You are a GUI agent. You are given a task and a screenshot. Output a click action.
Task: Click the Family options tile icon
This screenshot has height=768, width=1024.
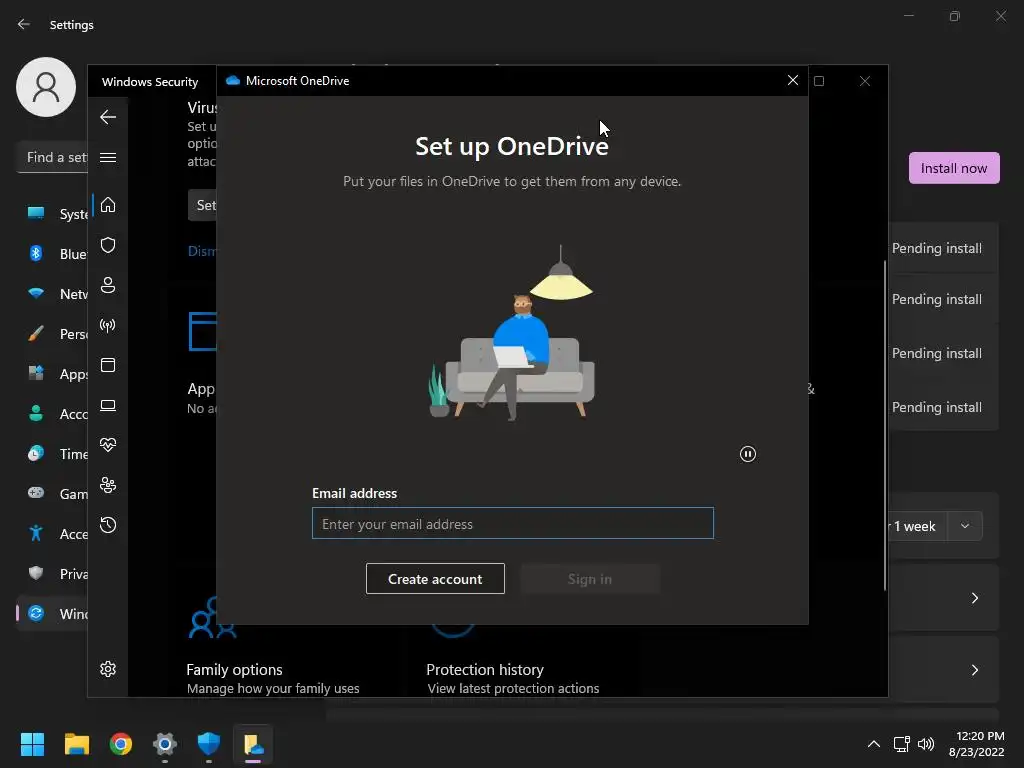[x=212, y=617]
